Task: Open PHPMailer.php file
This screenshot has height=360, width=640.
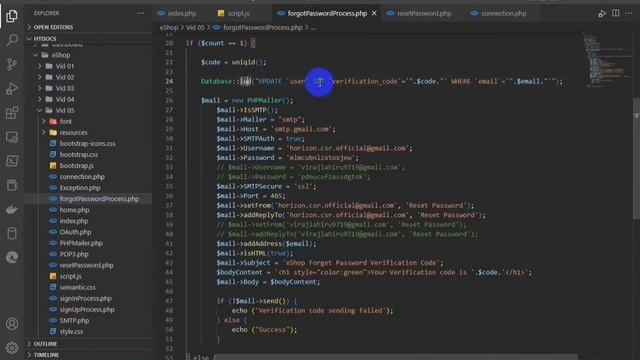Action: 81,243
